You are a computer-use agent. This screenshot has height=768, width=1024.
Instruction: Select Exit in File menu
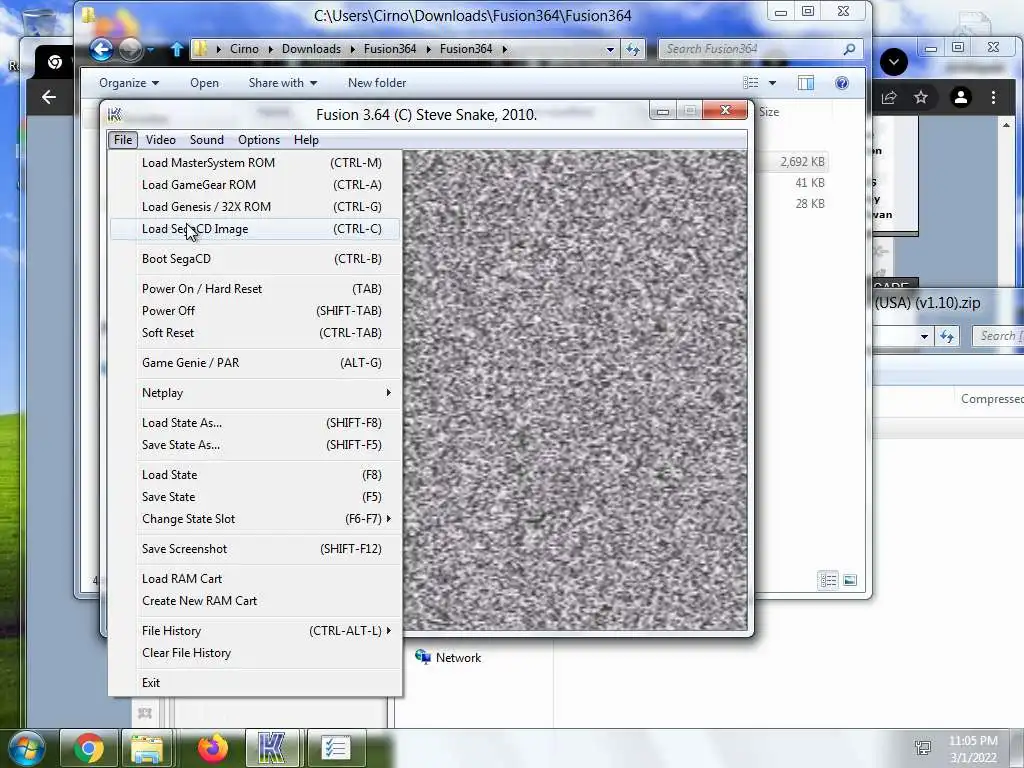click(255, 682)
